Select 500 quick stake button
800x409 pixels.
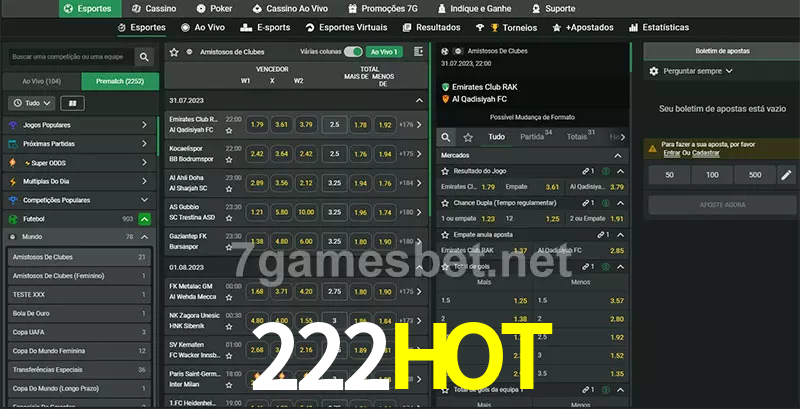tap(755, 175)
